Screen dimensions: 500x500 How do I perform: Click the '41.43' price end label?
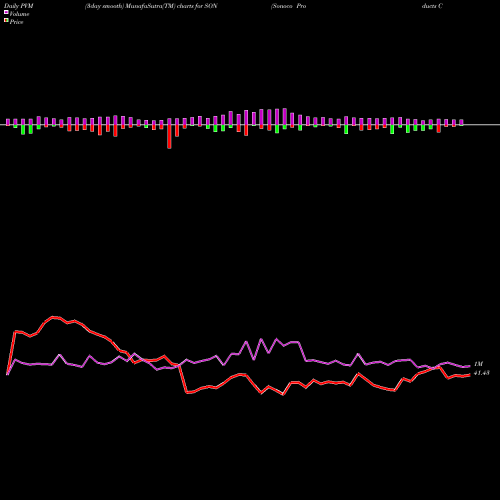[482, 373]
